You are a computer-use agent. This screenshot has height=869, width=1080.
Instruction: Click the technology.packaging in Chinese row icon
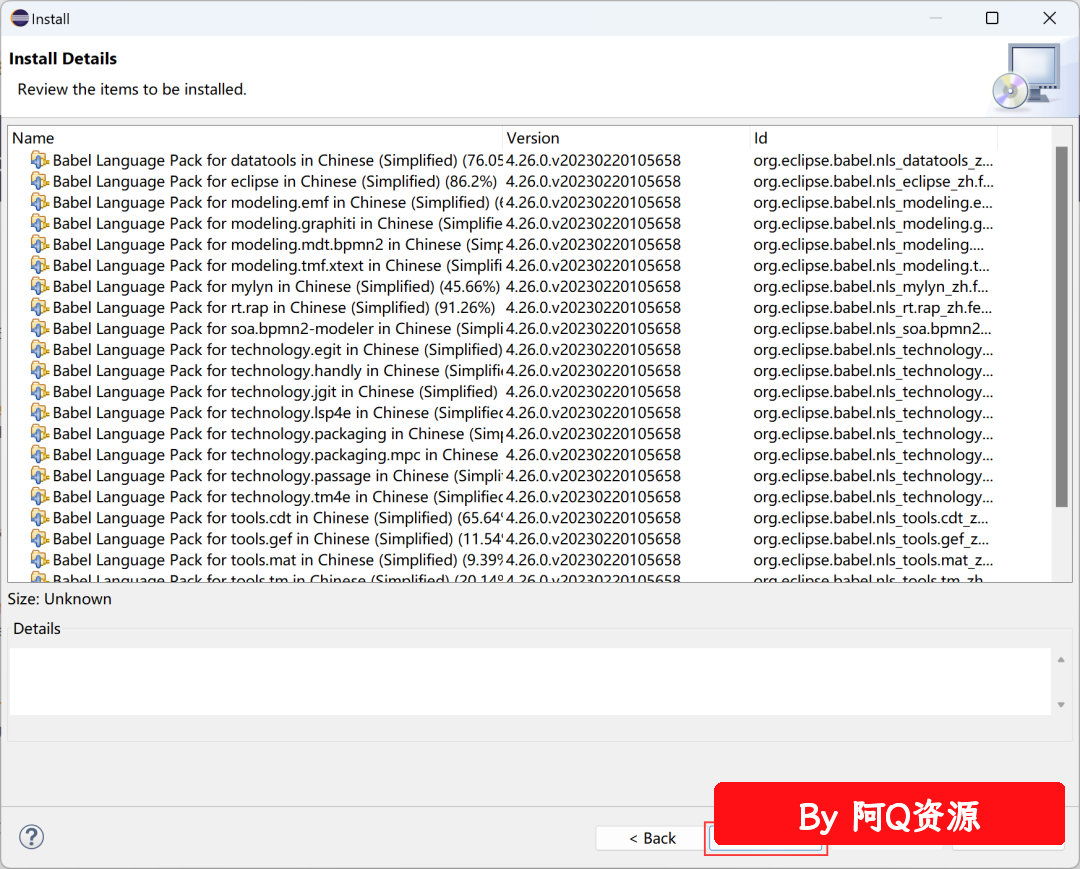coord(40,433)
